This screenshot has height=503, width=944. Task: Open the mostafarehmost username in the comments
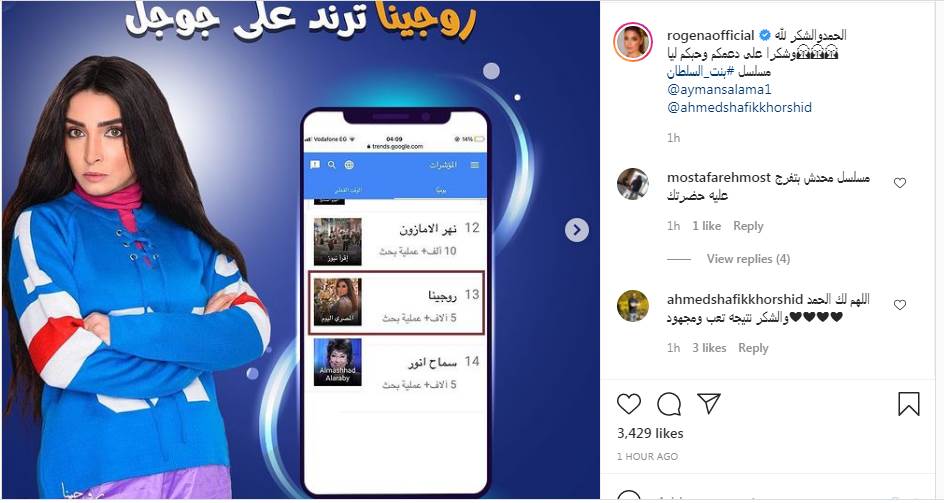point(719,178)
